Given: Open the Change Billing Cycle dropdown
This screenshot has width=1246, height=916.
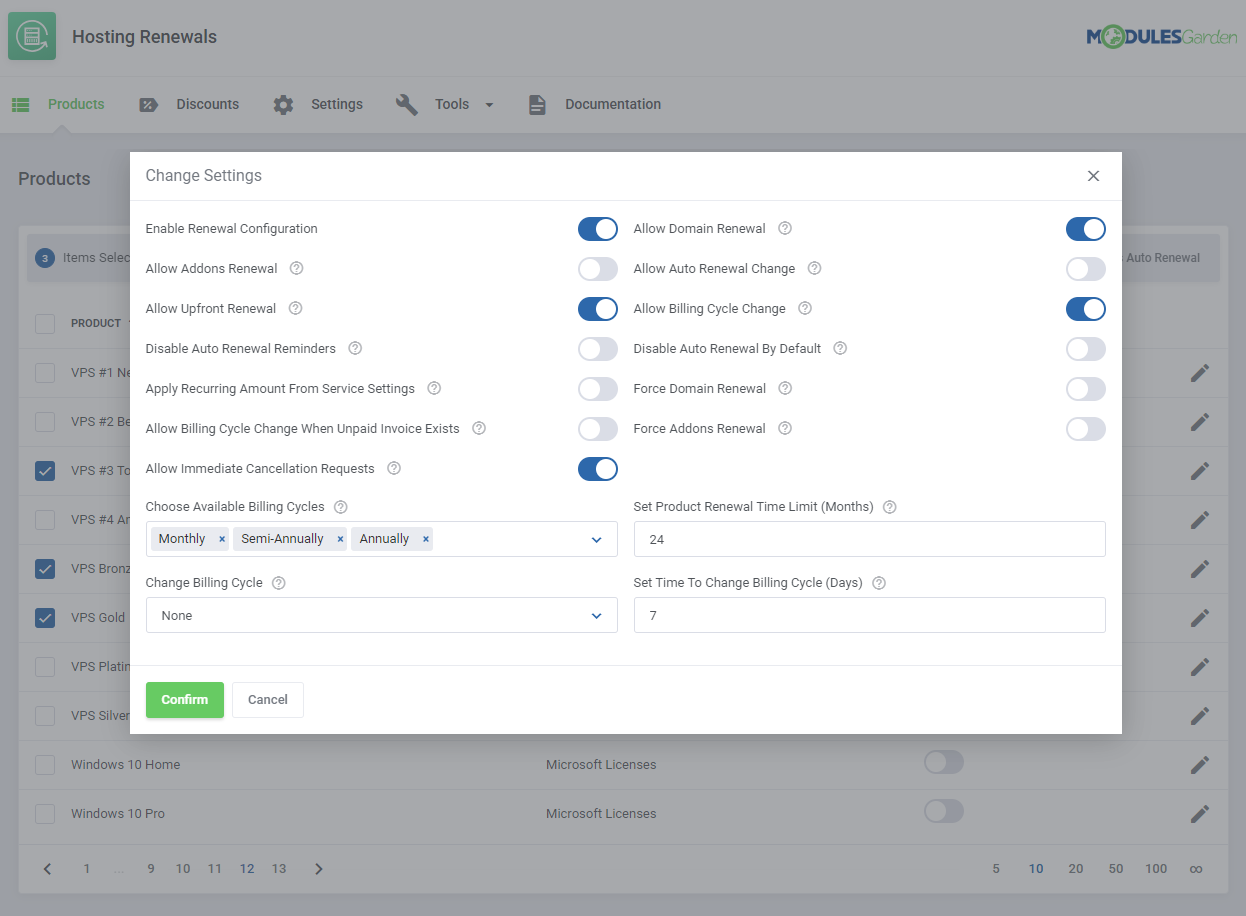Looking at the screenshot, I should [x=381, y=615].
